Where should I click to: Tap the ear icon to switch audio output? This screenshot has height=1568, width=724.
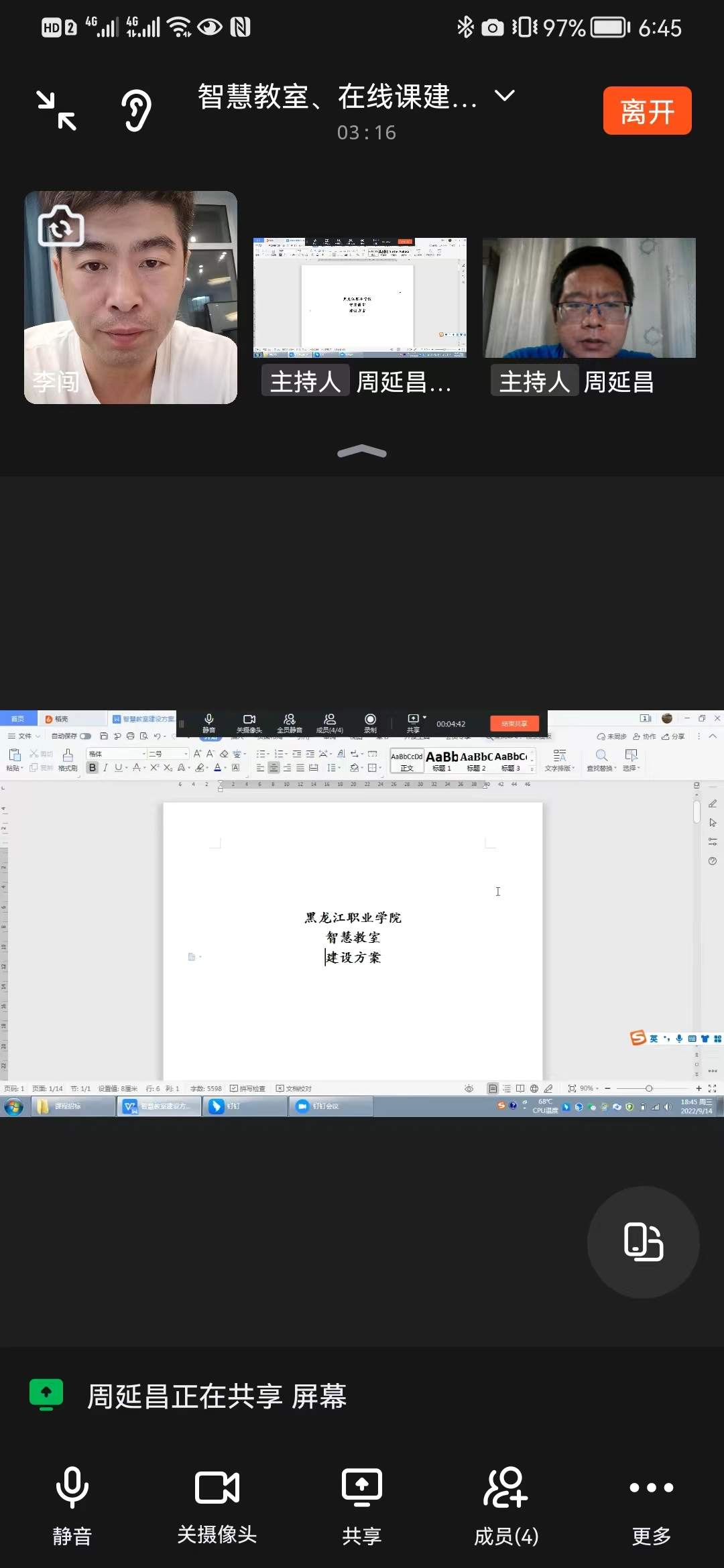point(136,111)
